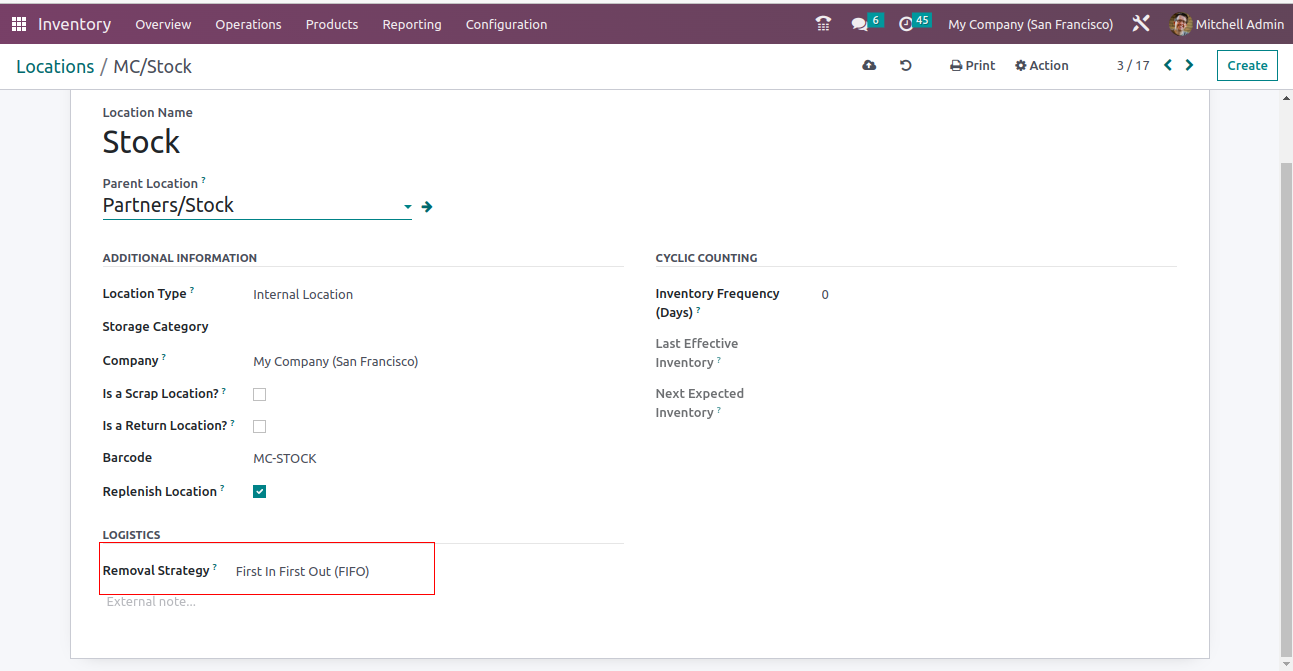The width and height of the screenshot is (1293, 671).
Task: Go to the previous record arrow
Action: (x=1167, y=66)
